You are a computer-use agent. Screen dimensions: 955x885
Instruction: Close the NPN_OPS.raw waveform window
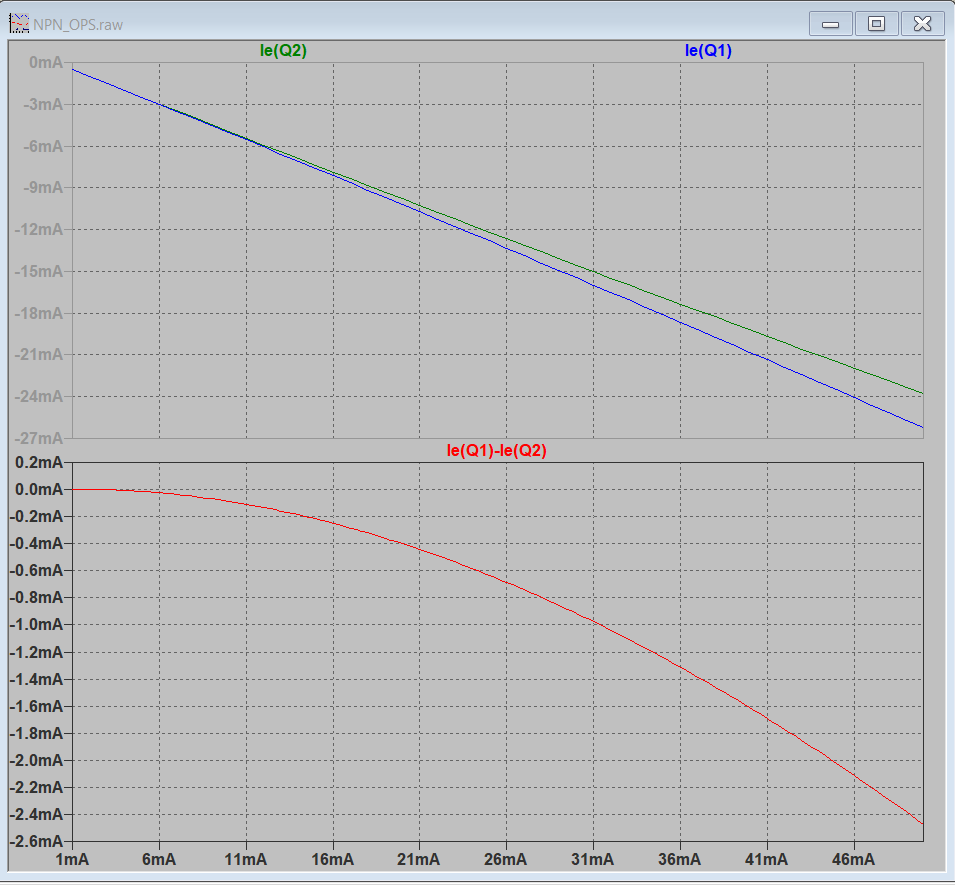923,24
